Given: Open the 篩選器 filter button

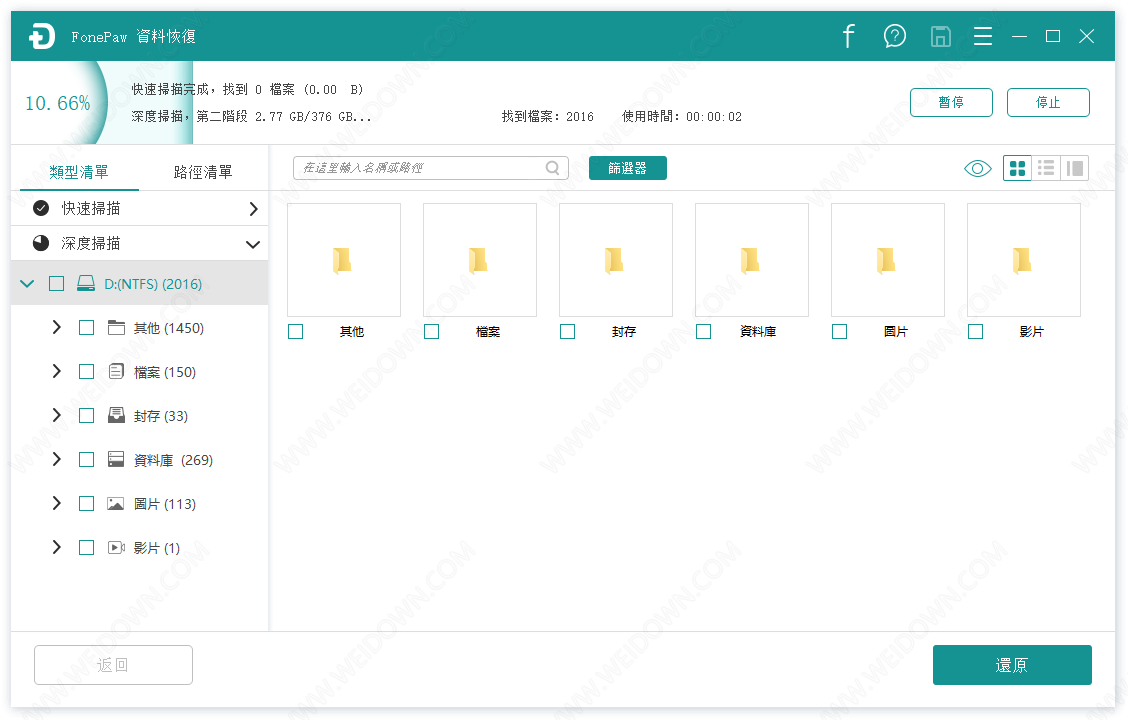Looking at the screenshot, I should point(627,168).
